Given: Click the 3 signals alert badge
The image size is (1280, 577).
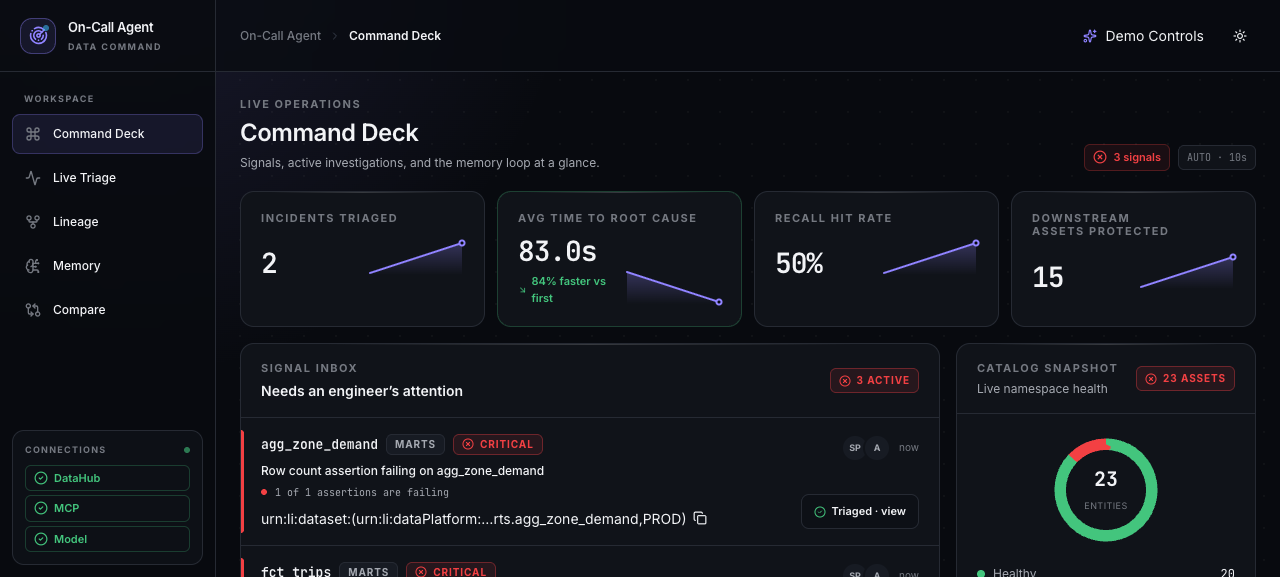Looking at the screenshot, I should tap(1127, 157).
